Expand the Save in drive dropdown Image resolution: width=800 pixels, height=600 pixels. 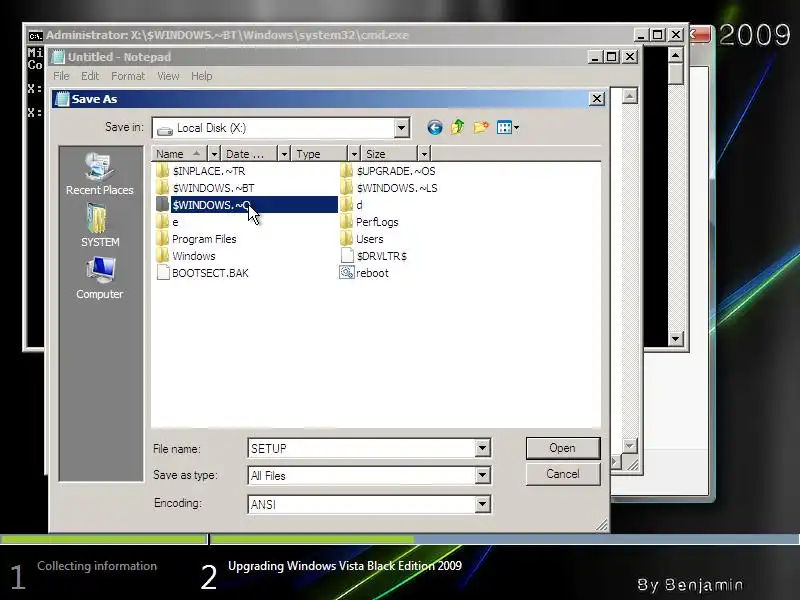tap(402, 128)
